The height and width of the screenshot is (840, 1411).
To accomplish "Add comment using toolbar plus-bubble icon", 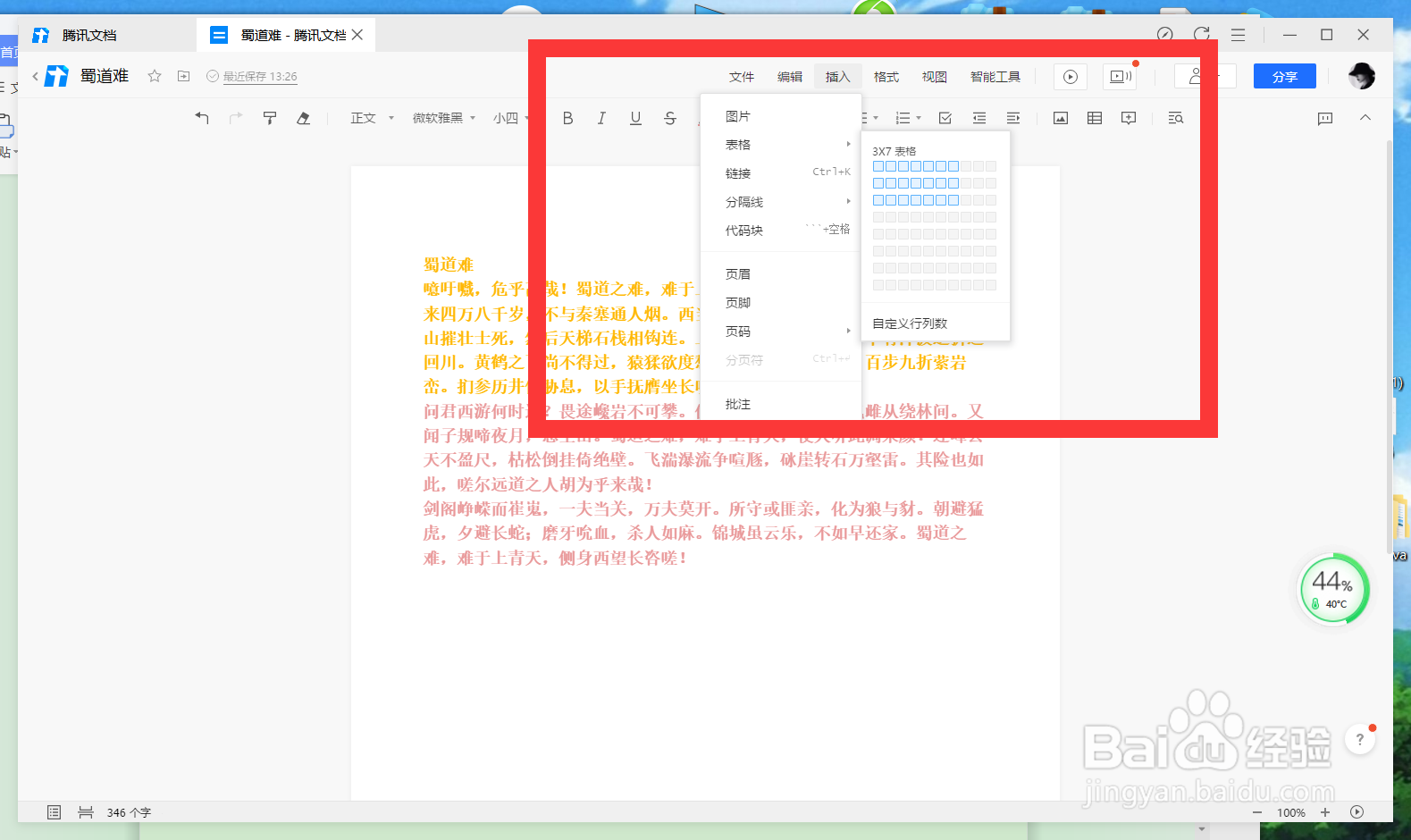I will 1129,118.
